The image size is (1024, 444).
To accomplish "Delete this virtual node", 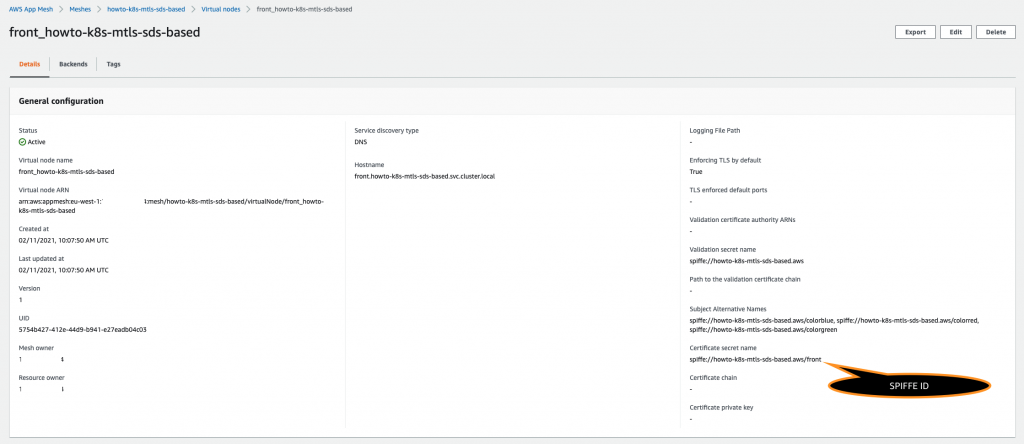I will [x=995, y=32].
